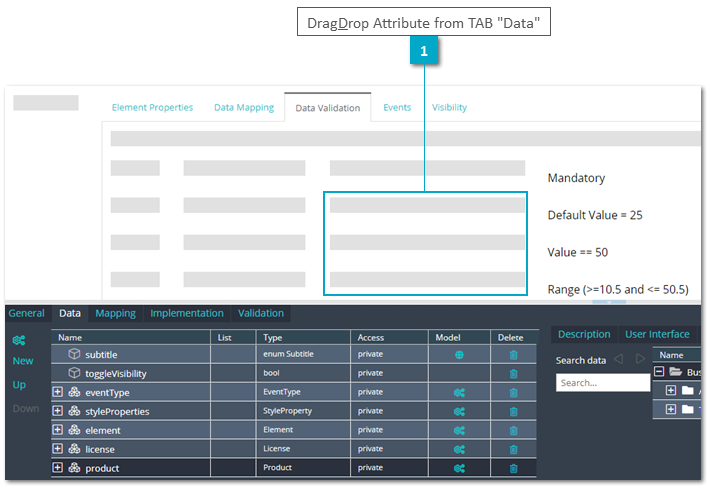Image resolution: width=710 pixels, height=489 pixels.
Task: Select the Data tab in bottom panel
Action: point(70,313)
